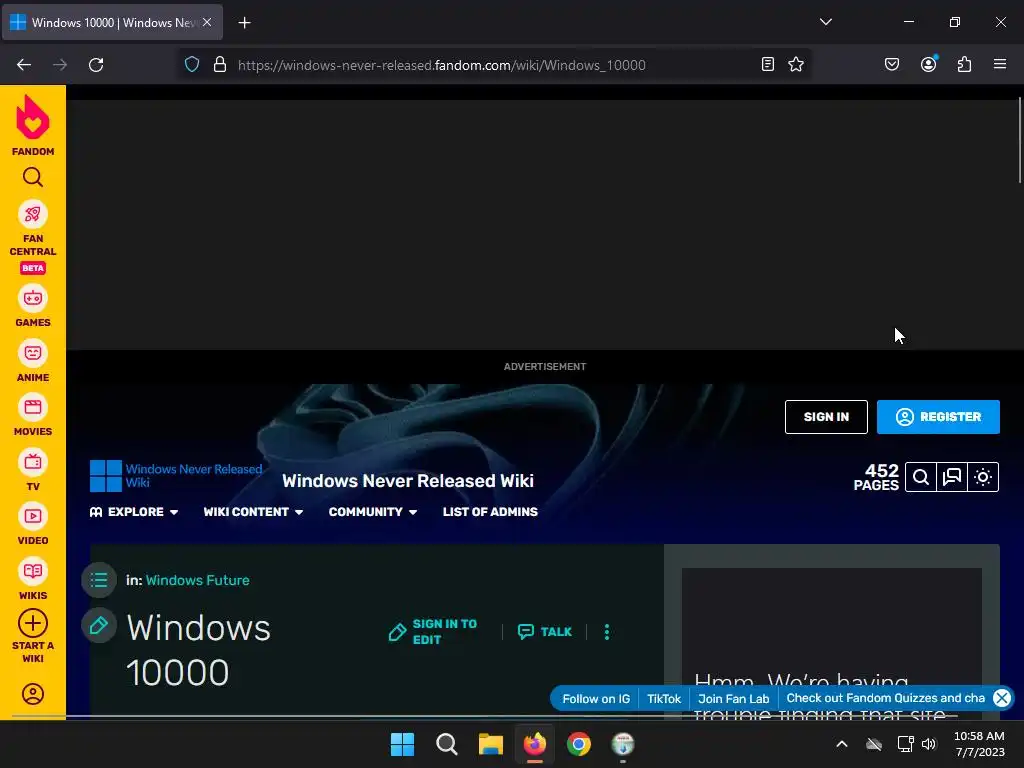Open Fandom sidebar search
The image size is (1024, 768).
click(x=33, y=177)
